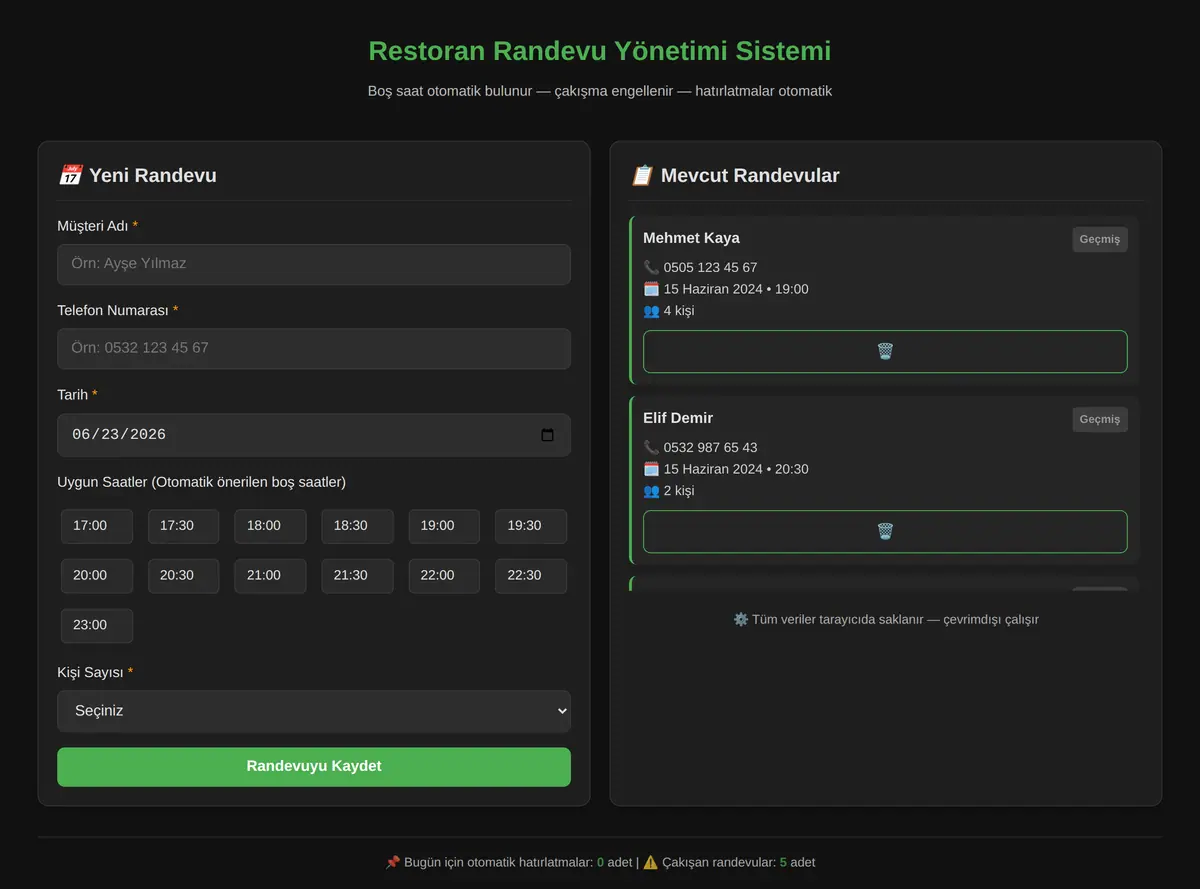Click the Tüm veriler tarayıcıda saklanır note
This screenshot has width=1200, height=889.
pyautogui.click(x=886, y=620)
